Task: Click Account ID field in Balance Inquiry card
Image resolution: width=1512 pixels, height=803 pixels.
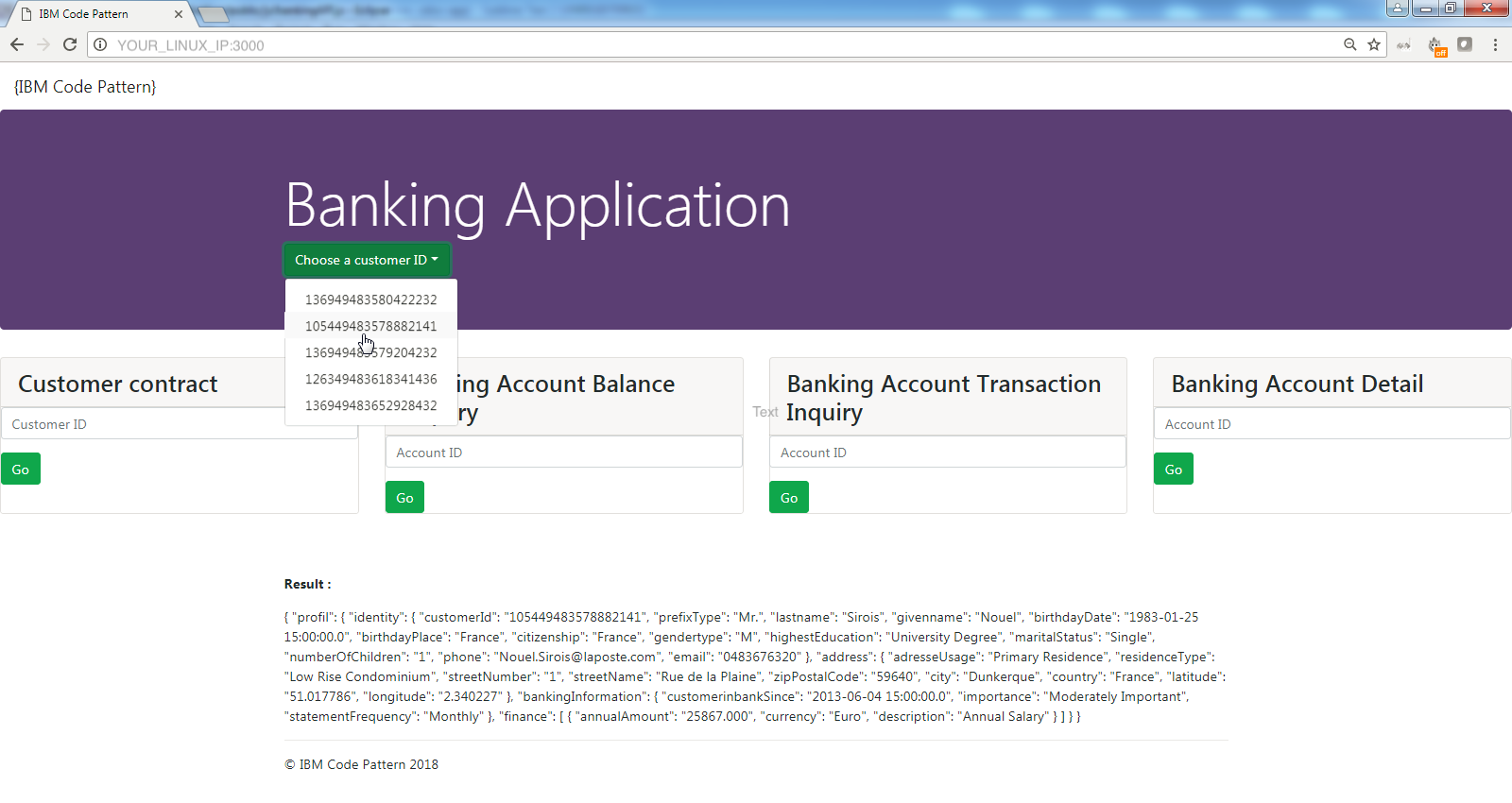Action: (x=564, y=453)
